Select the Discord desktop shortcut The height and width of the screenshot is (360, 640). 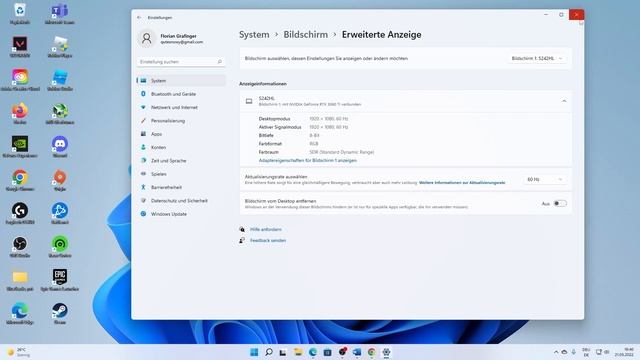click(x=60, y=147)
